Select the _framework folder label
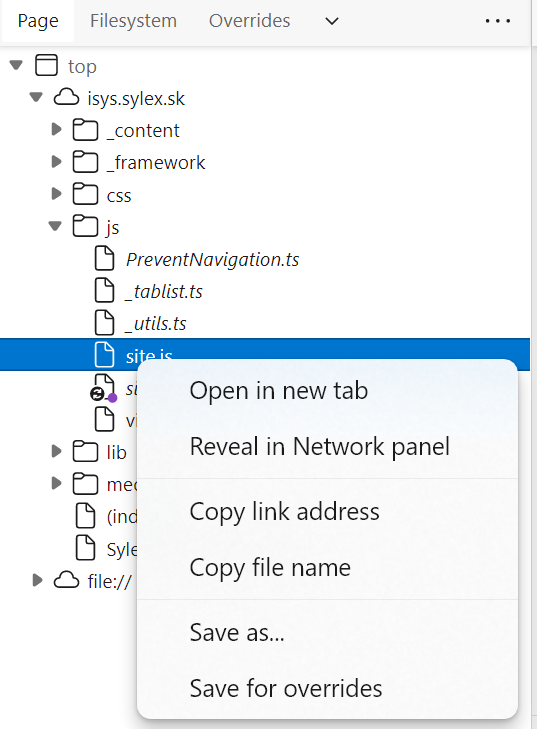 156,163
